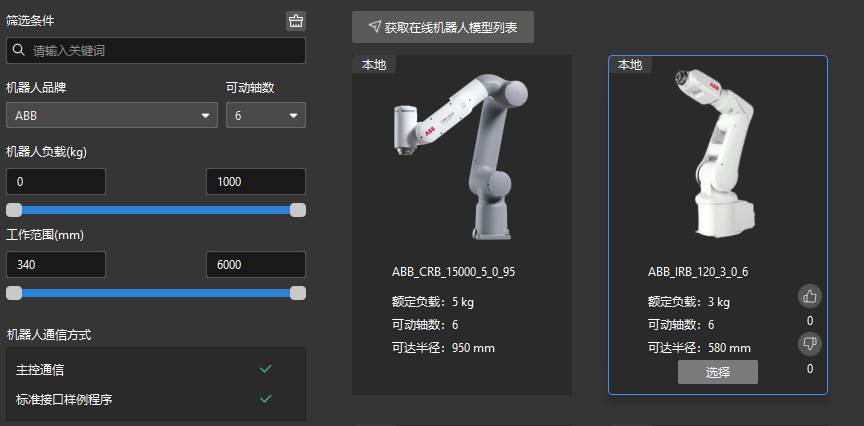
Task: Click the 选择 button on ABB_IRB_120 card
Action: 717,372
